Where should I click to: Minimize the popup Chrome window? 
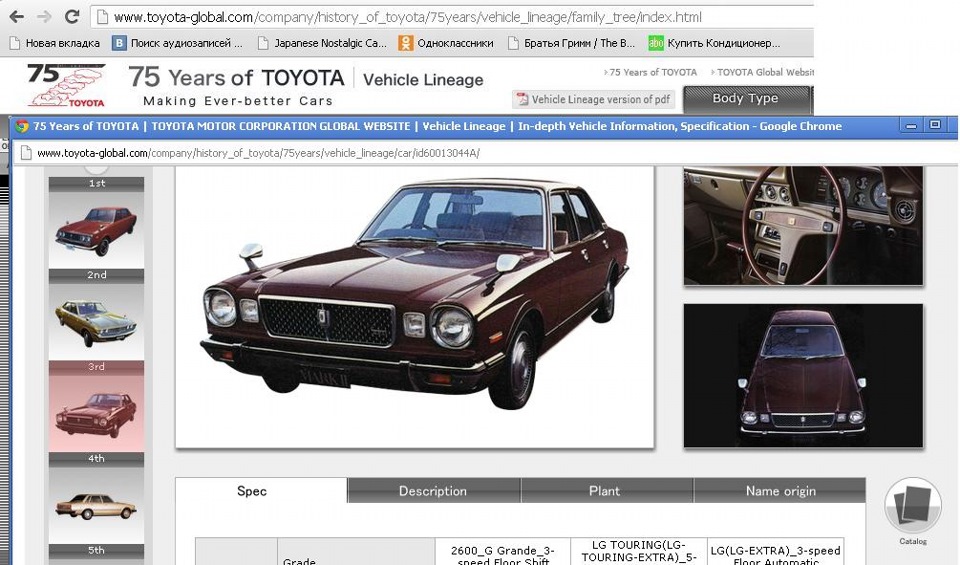911,125
